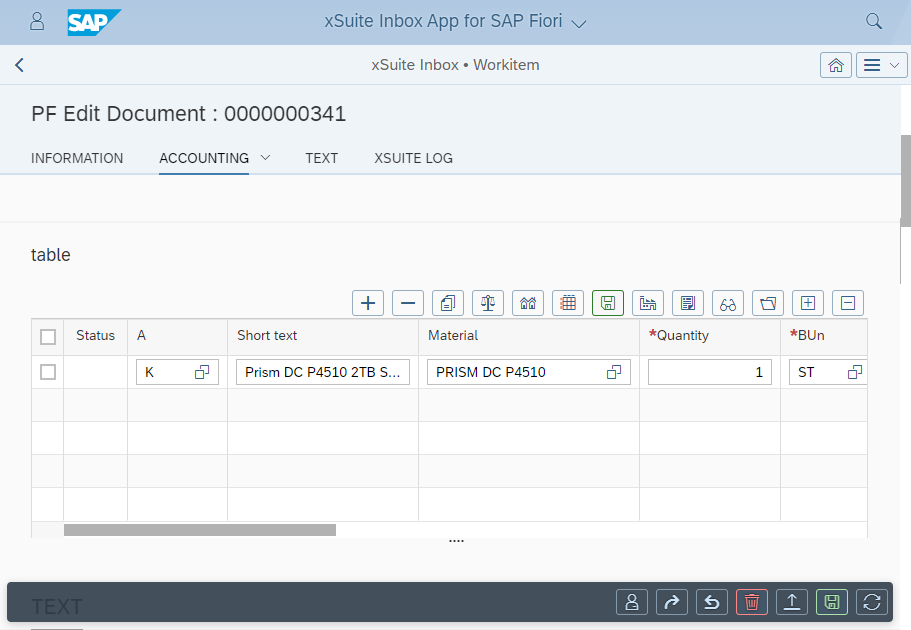
Task: Select the remove row icon above the table
Action: pyautogui.click(x=407, y=303)
